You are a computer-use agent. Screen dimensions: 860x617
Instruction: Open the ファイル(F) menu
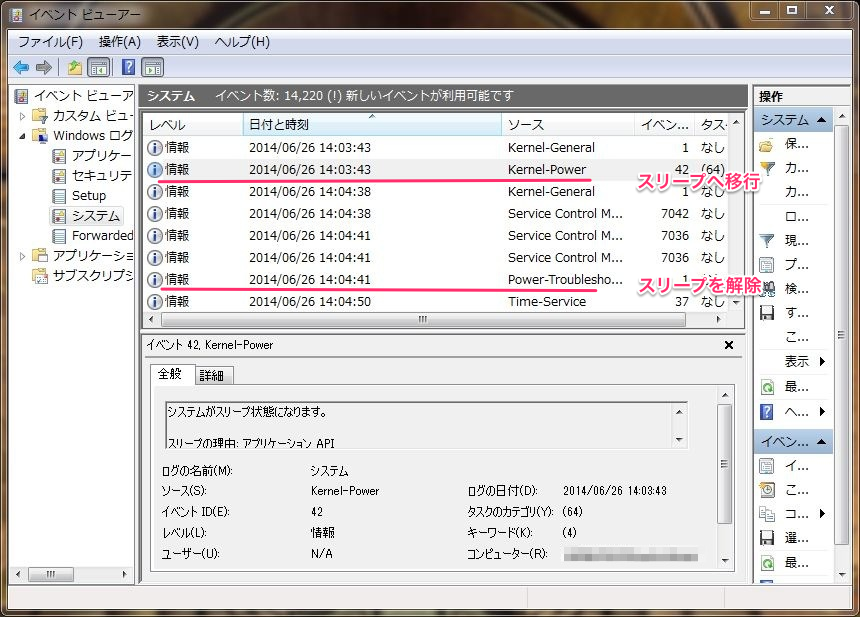coord(50,42)
